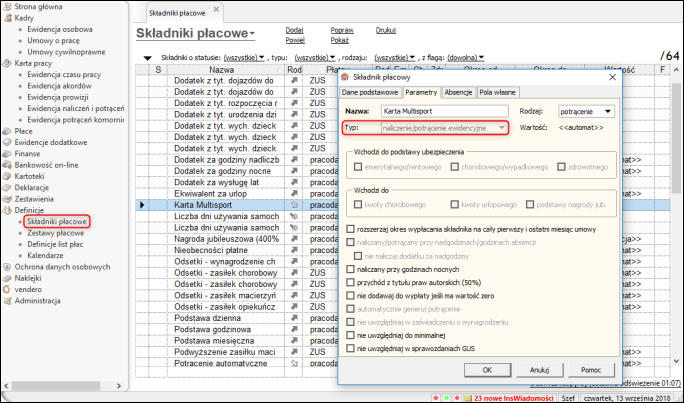684x403 pixels.
Task: Click the Pomoc button
Action: (591, 370)
